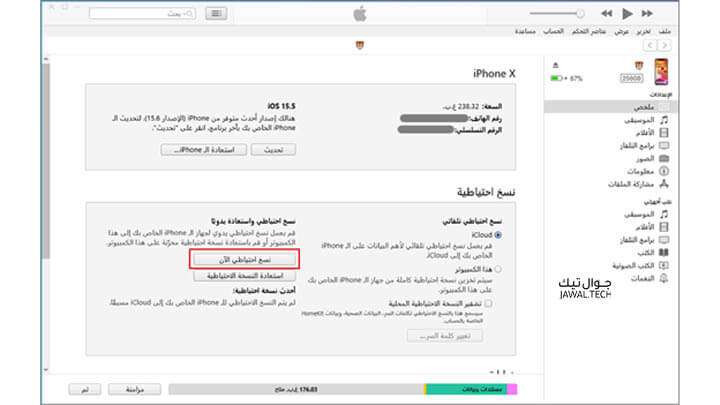Click the iOS 15.5 version label
This screenshot has width=720, height=405.
tap(281, 106)
